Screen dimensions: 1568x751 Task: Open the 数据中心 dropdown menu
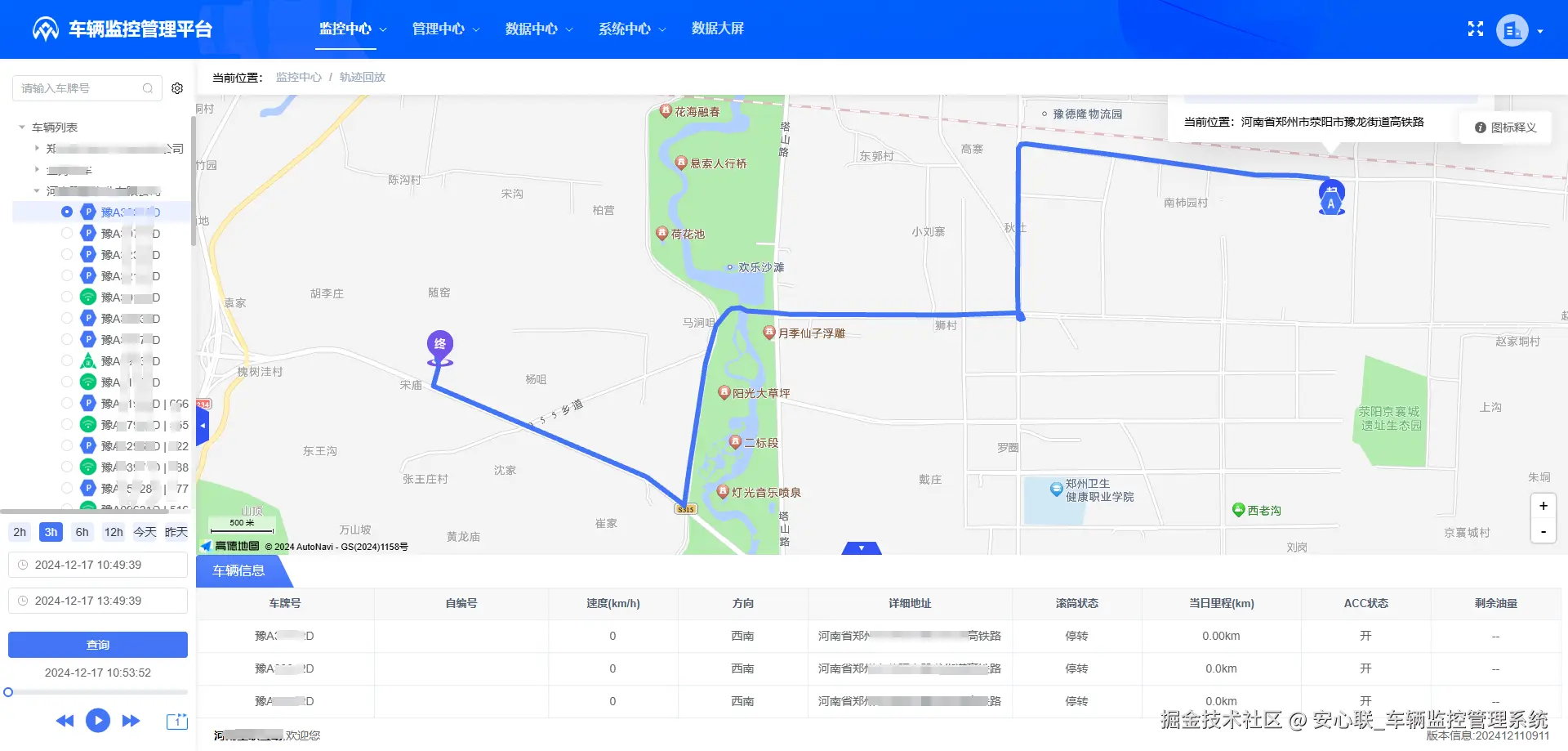(x=539, y=29)
